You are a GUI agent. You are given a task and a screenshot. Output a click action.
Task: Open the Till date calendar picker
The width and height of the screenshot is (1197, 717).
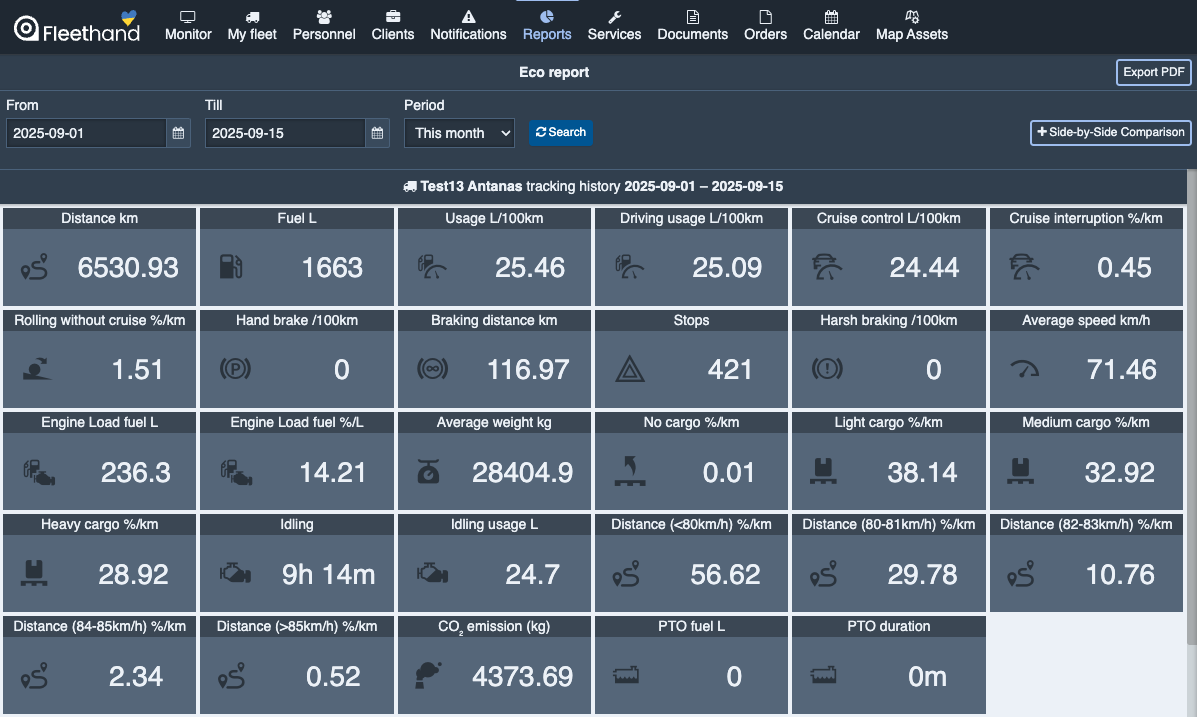point(377,133)
